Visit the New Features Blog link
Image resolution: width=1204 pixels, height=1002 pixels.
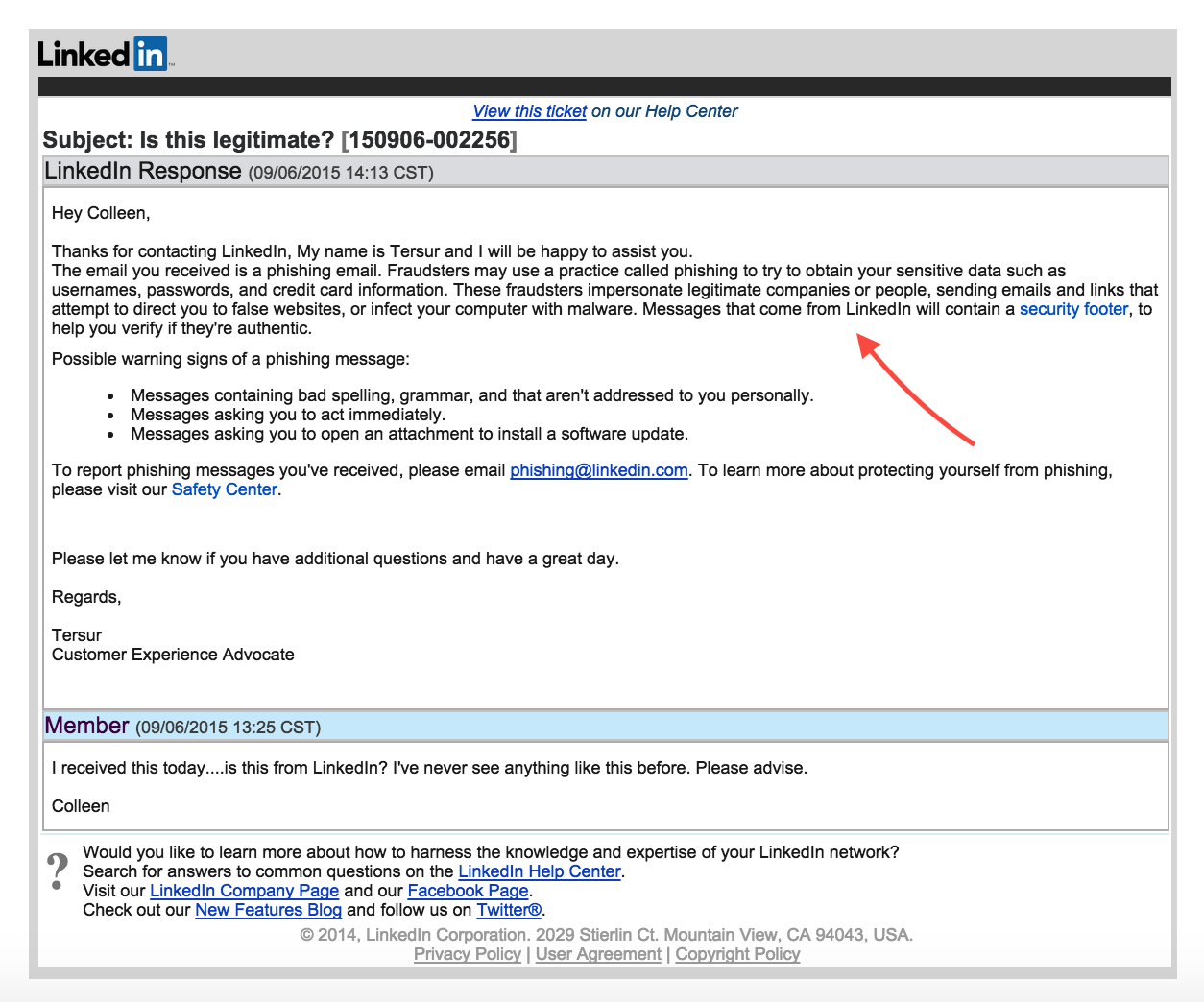[269, 910]
